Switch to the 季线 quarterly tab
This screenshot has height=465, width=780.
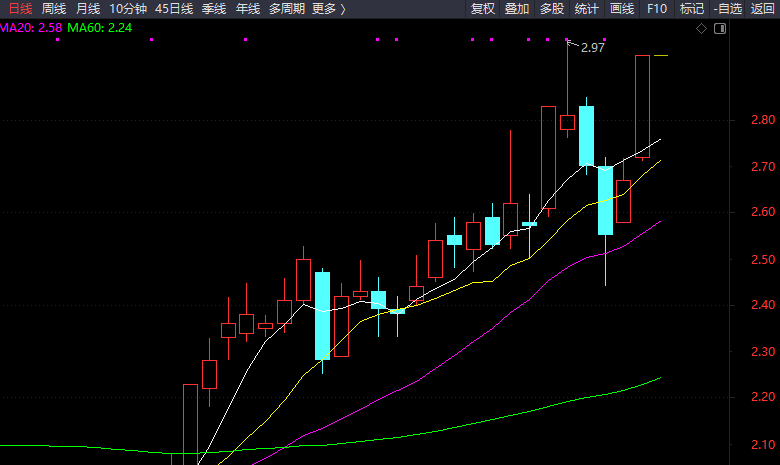[x=214, y=9]
